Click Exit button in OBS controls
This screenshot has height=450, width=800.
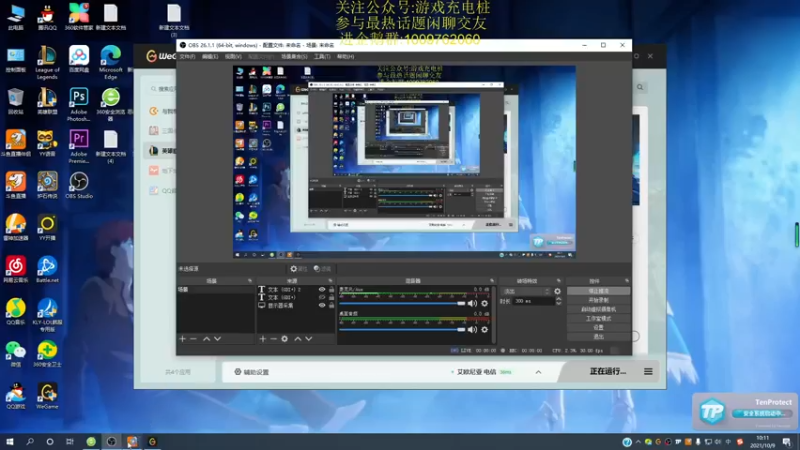click(x=598, y=337)
